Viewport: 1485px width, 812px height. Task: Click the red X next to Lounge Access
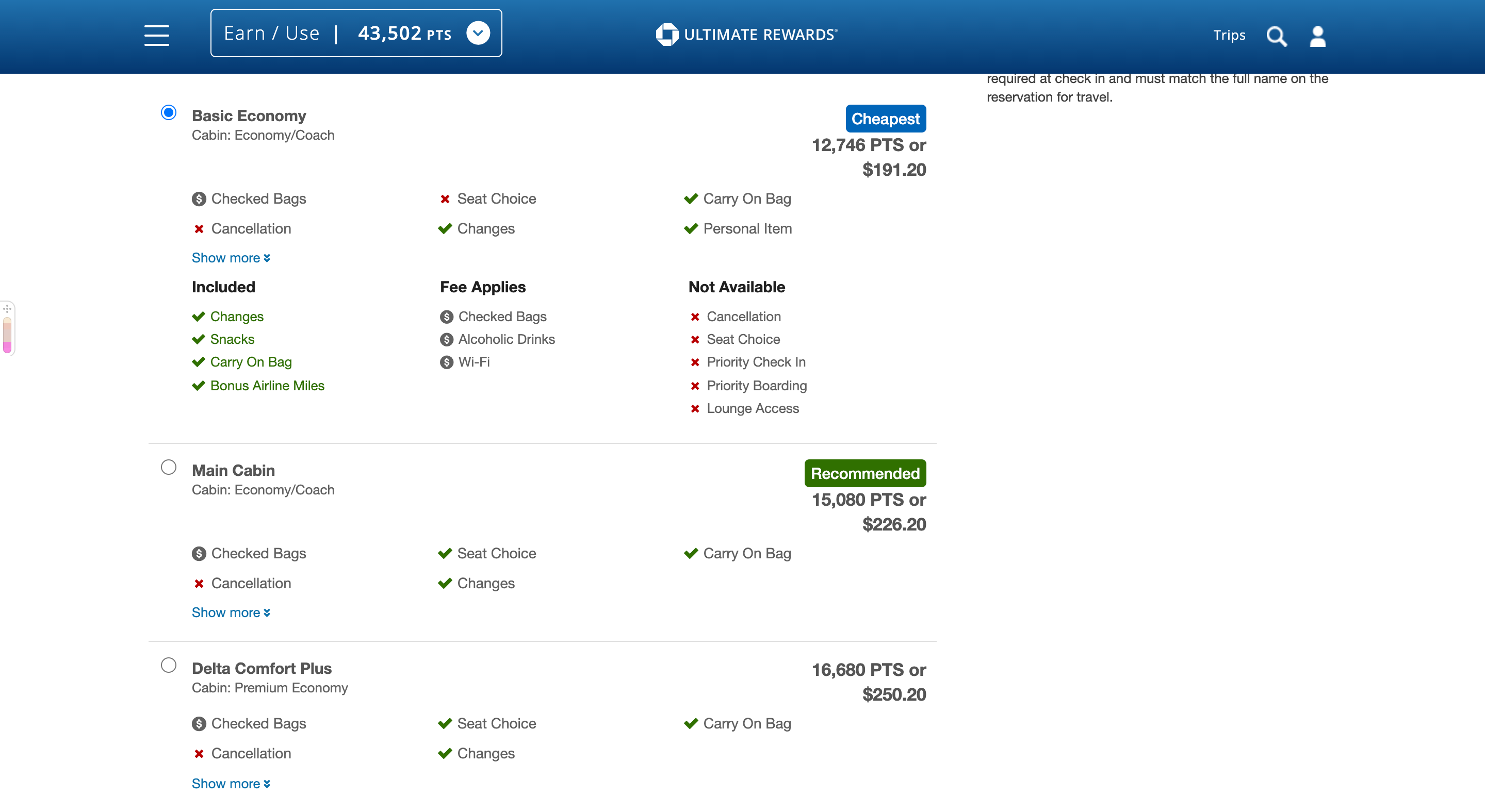(695, 408)
